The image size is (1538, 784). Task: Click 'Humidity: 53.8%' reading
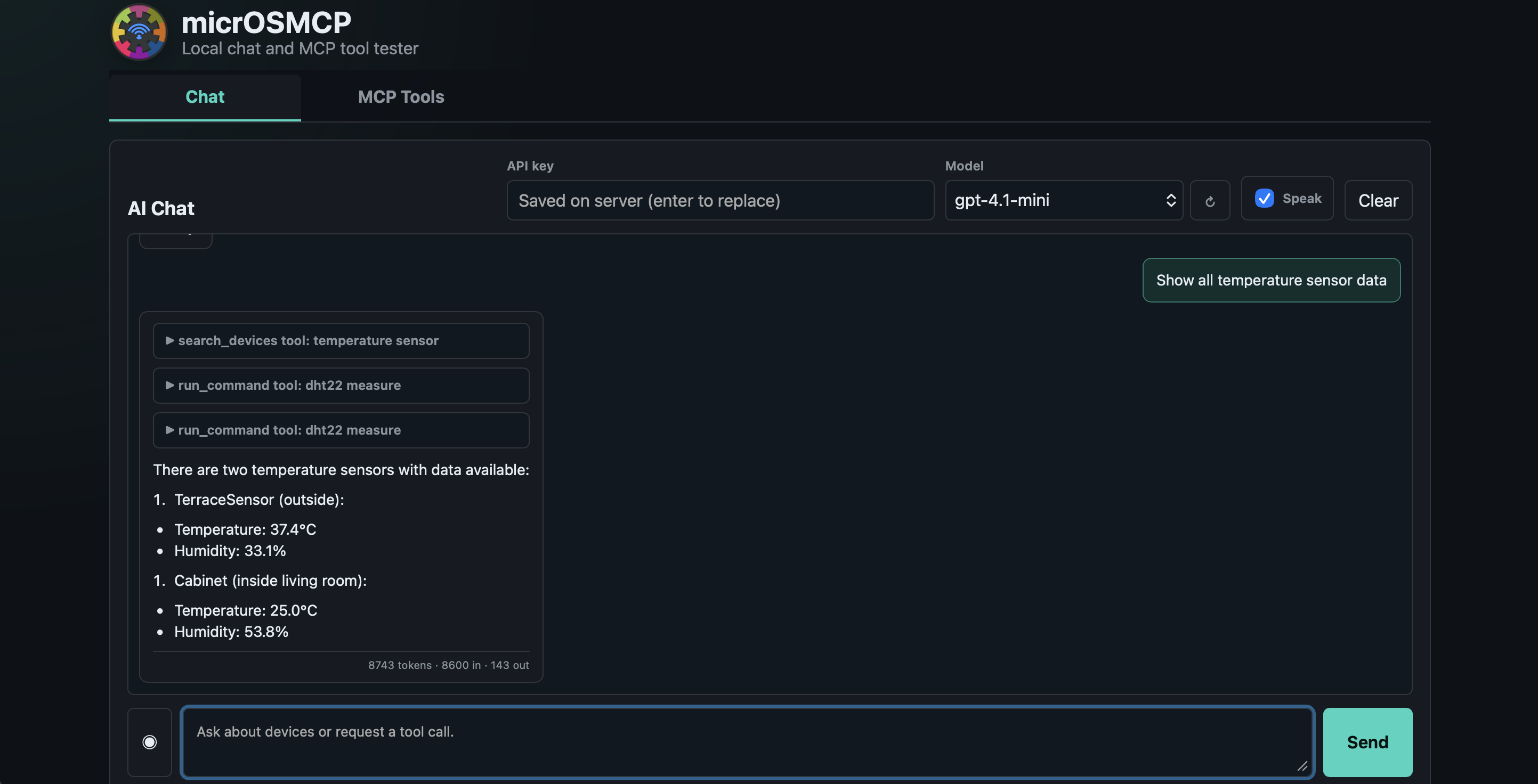point(231,632)
